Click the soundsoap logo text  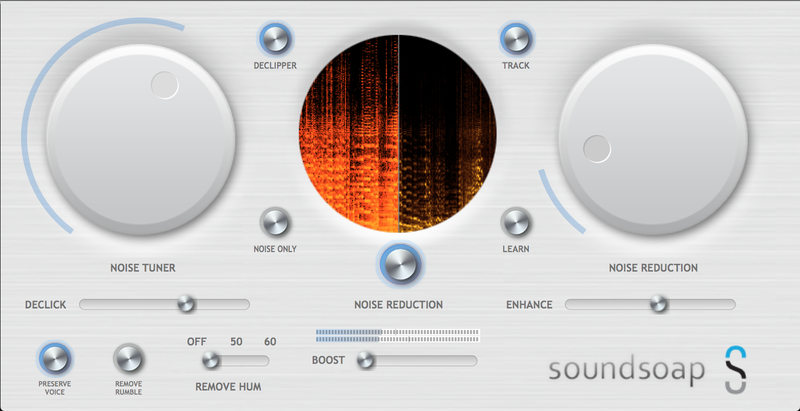626,371
